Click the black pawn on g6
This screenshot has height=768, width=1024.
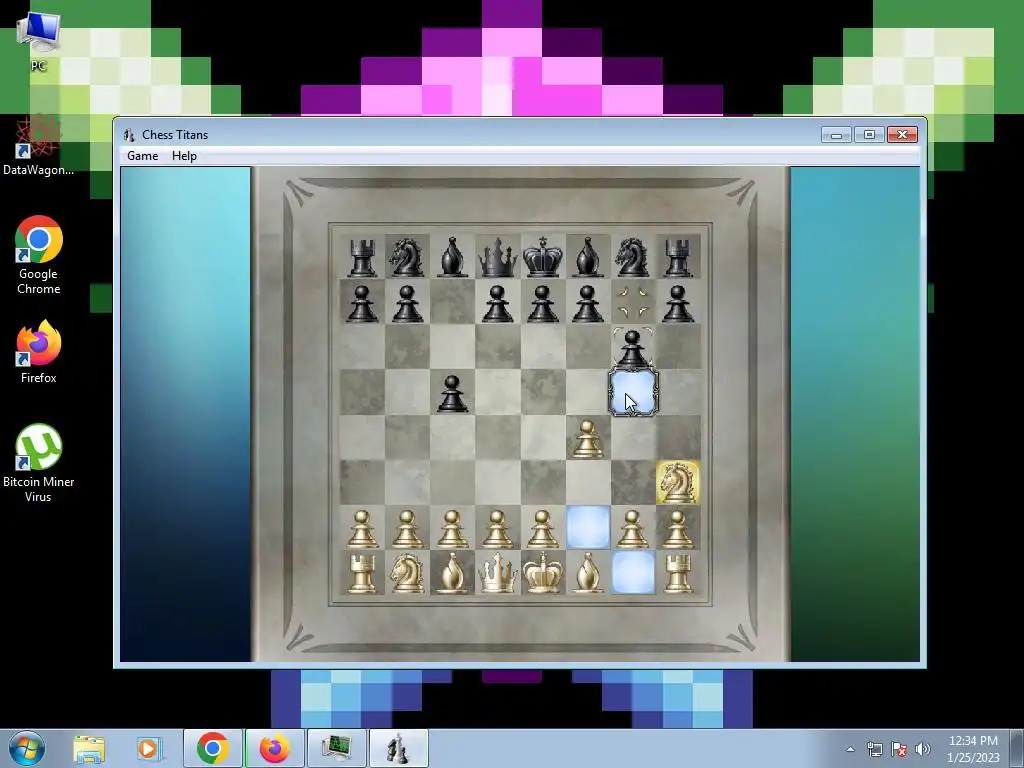(x=632, y=348)
